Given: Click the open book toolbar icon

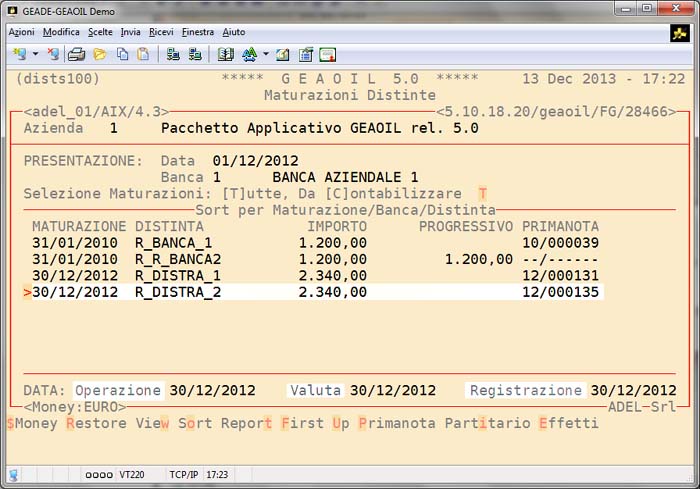Looking at the screenshot, I should [225, 54].
